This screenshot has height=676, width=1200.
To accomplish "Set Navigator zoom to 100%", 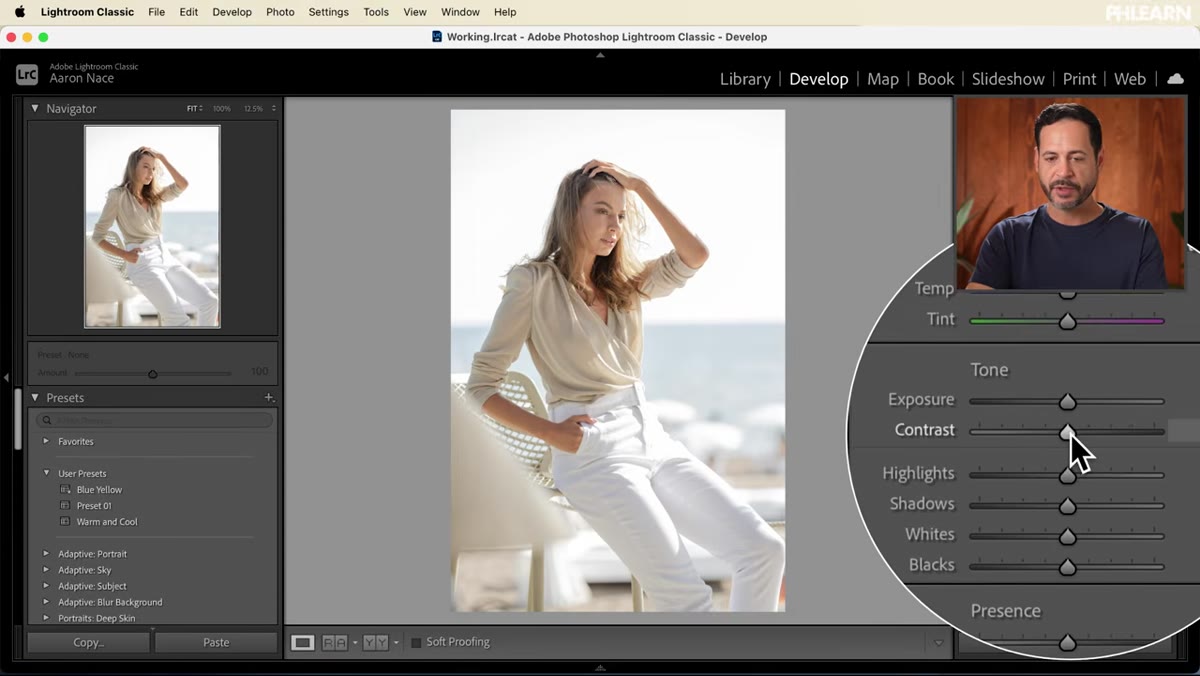I will [222, 108].
